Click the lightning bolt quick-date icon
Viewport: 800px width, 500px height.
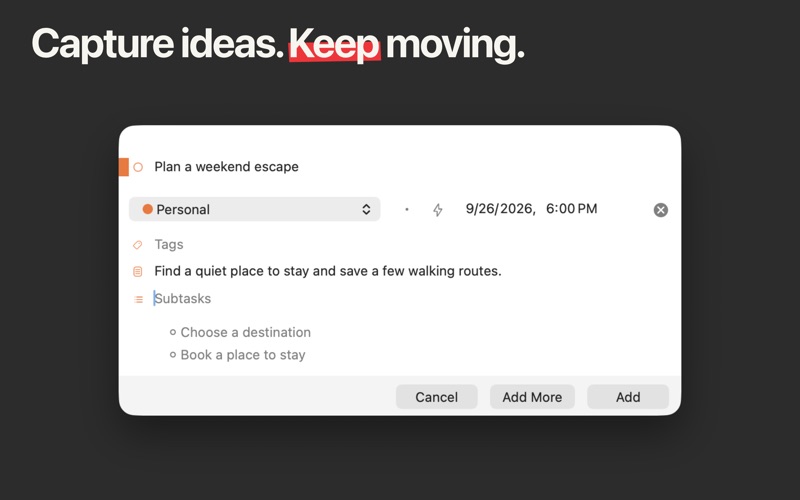(438, 210)
